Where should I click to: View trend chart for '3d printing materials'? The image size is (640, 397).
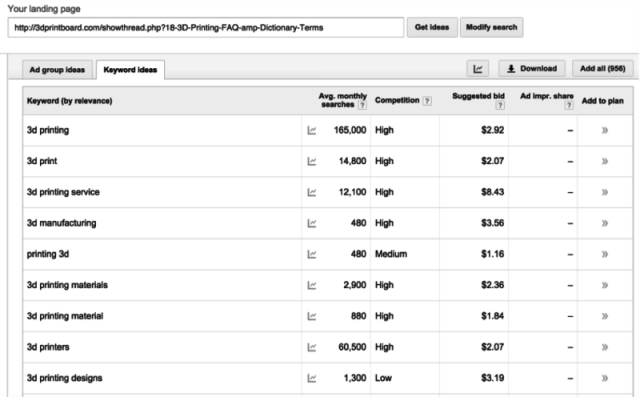click(312, 286)
